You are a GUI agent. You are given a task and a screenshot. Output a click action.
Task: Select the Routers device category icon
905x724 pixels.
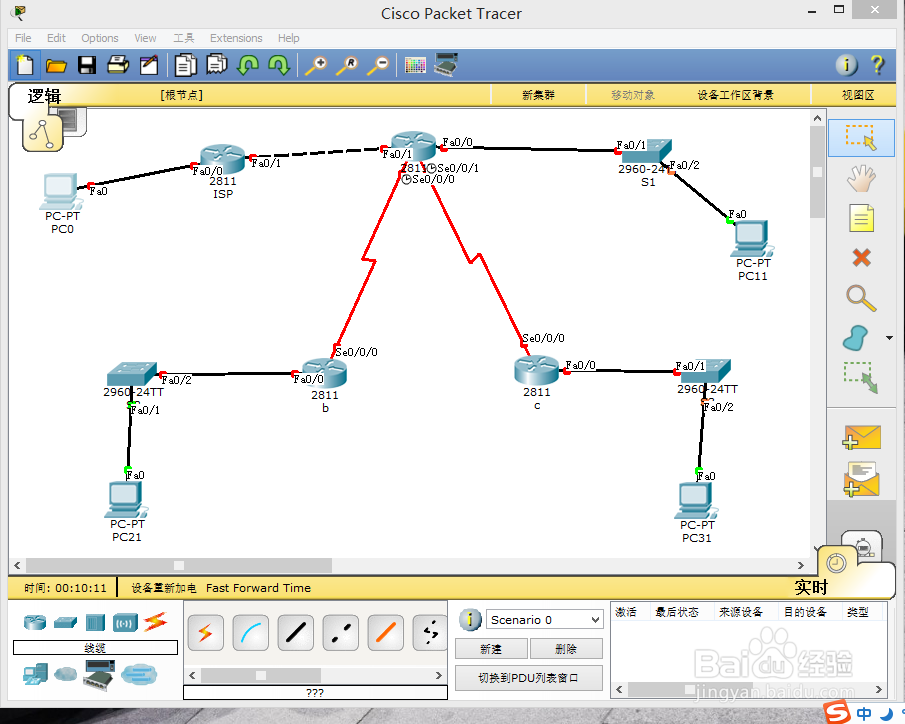pos(35,622)
